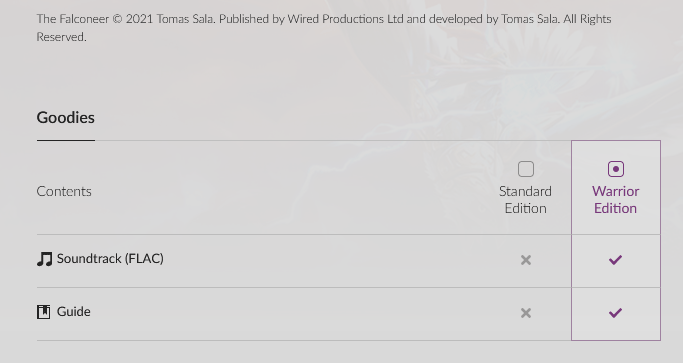Click the dark underline beneath Goodies
Screen dimensions: 683x363
tap(66, 140)
